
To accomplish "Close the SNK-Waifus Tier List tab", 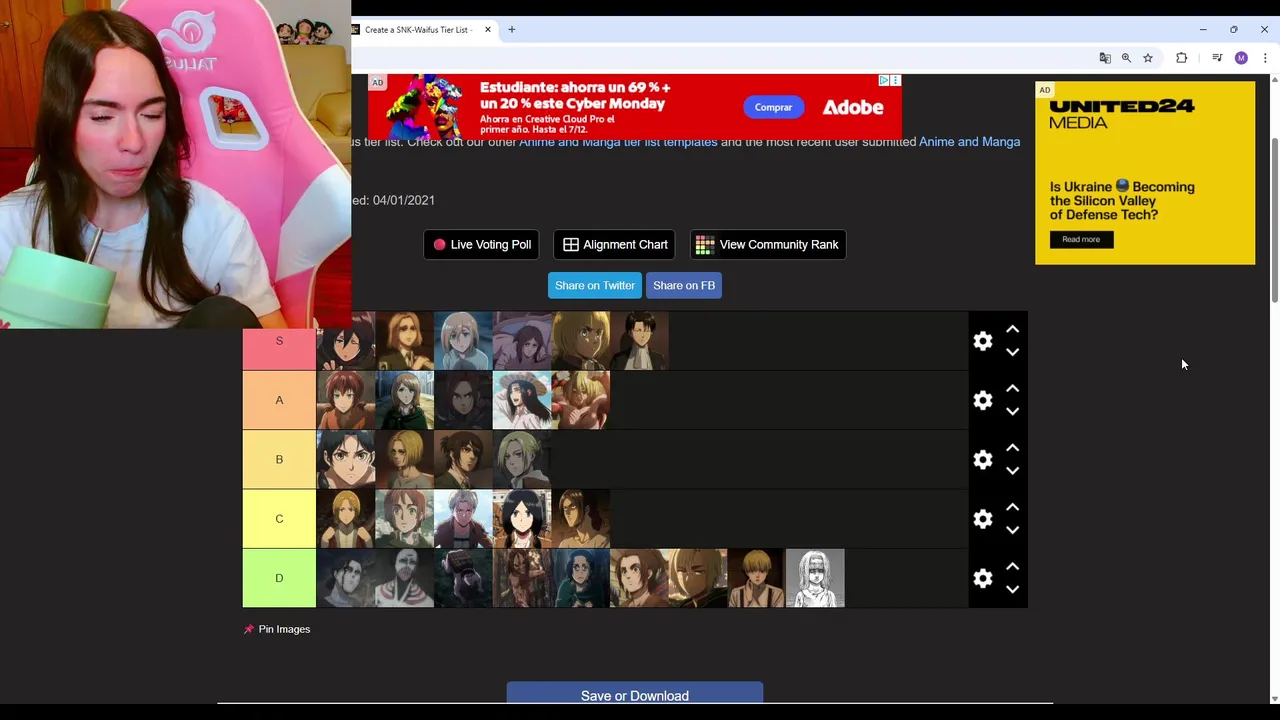I will pyautogui.click(x=488, y=30).
